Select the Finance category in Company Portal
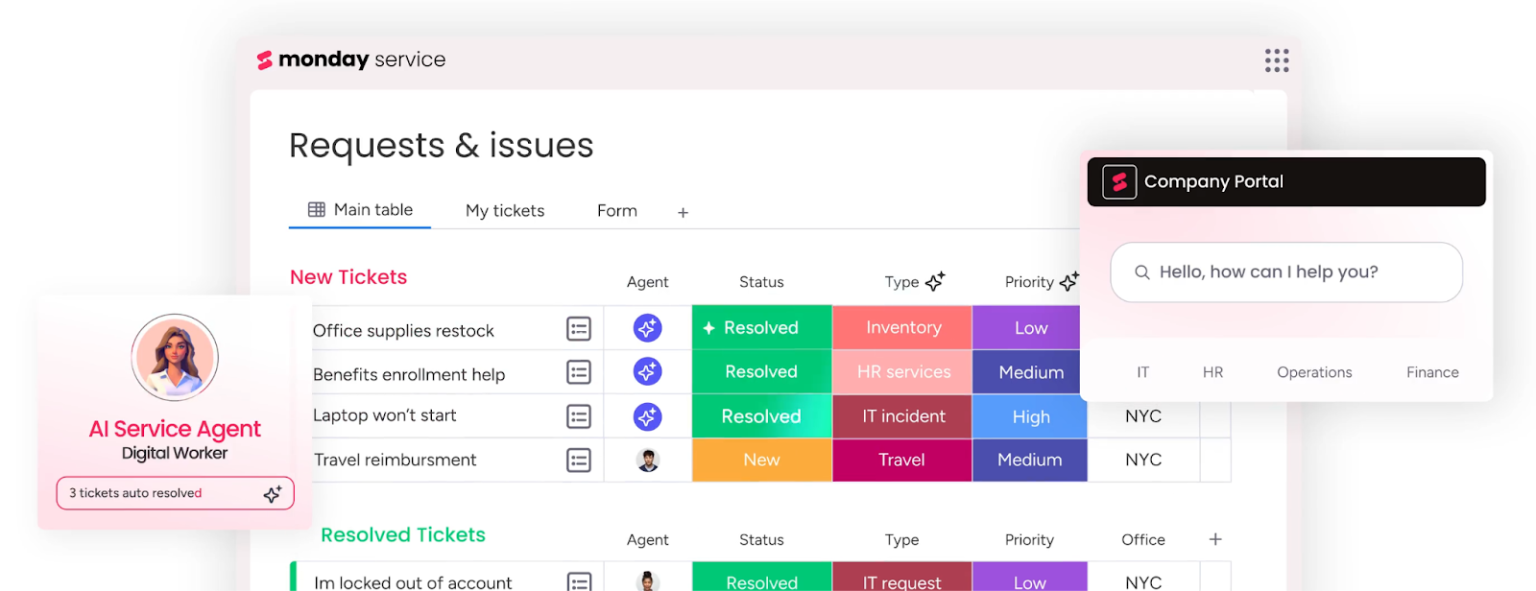The width and height of the screenshot is (1536, 591). coord(1432,372)
